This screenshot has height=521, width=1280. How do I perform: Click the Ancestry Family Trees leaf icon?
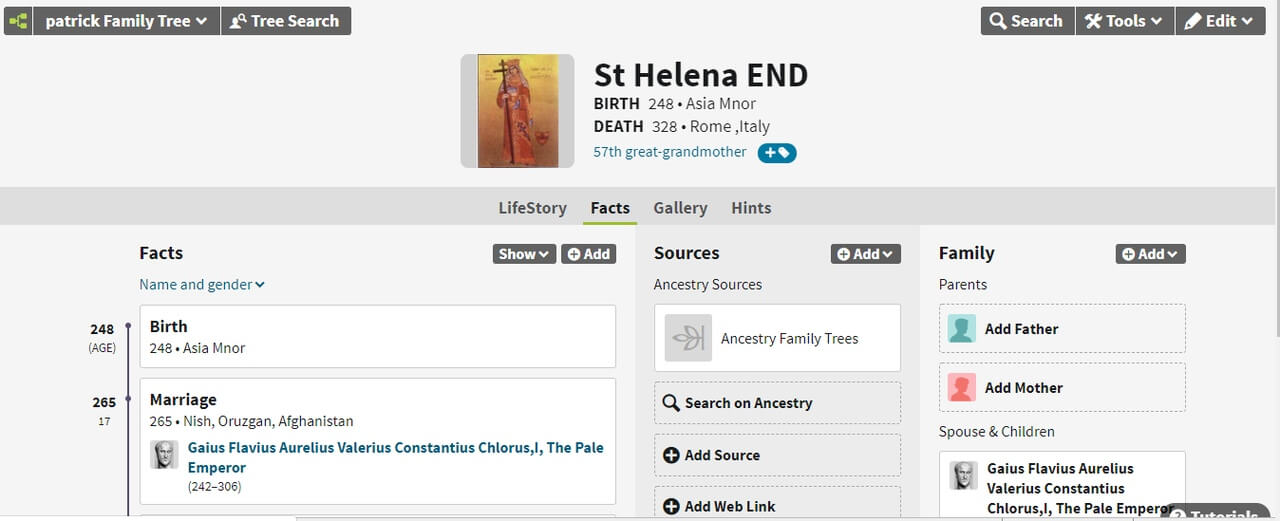[688, 338]
